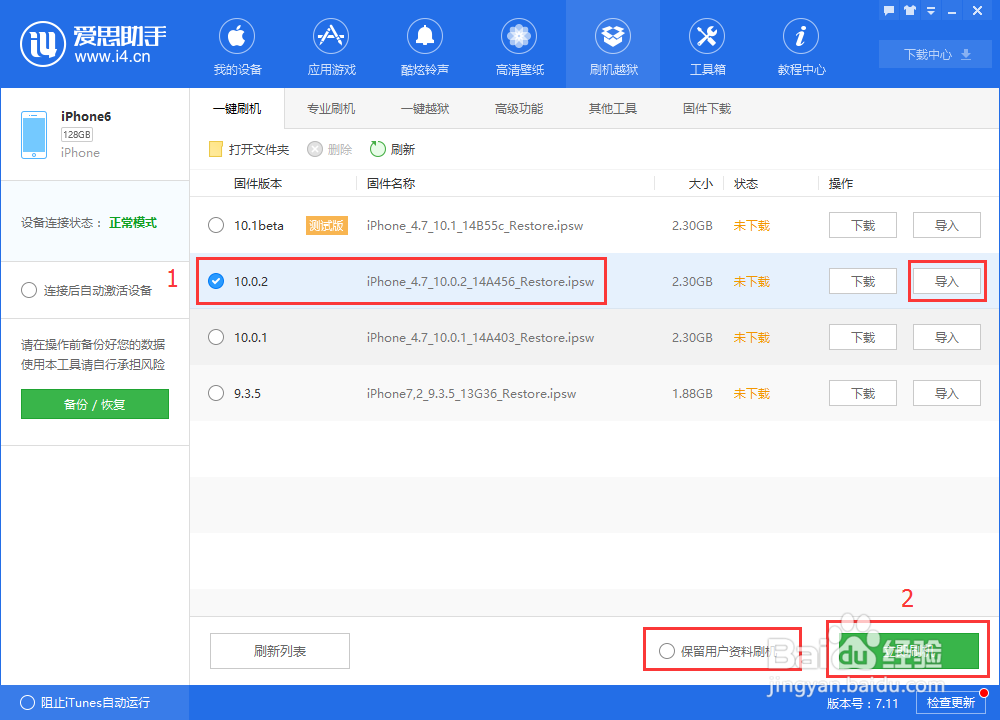Open the 下载中心 download center

tap(936, 54)
